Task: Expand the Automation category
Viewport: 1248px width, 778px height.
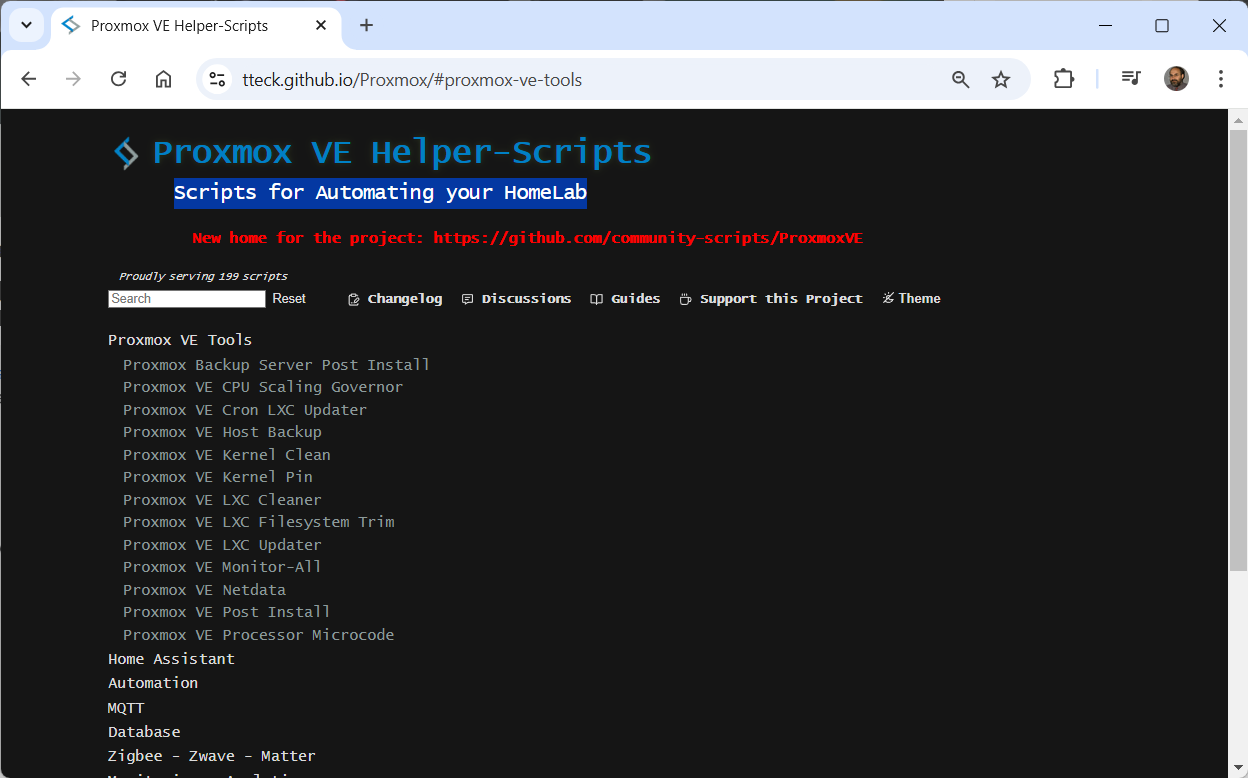Action: pyautogui.click(x=153, y=683)
